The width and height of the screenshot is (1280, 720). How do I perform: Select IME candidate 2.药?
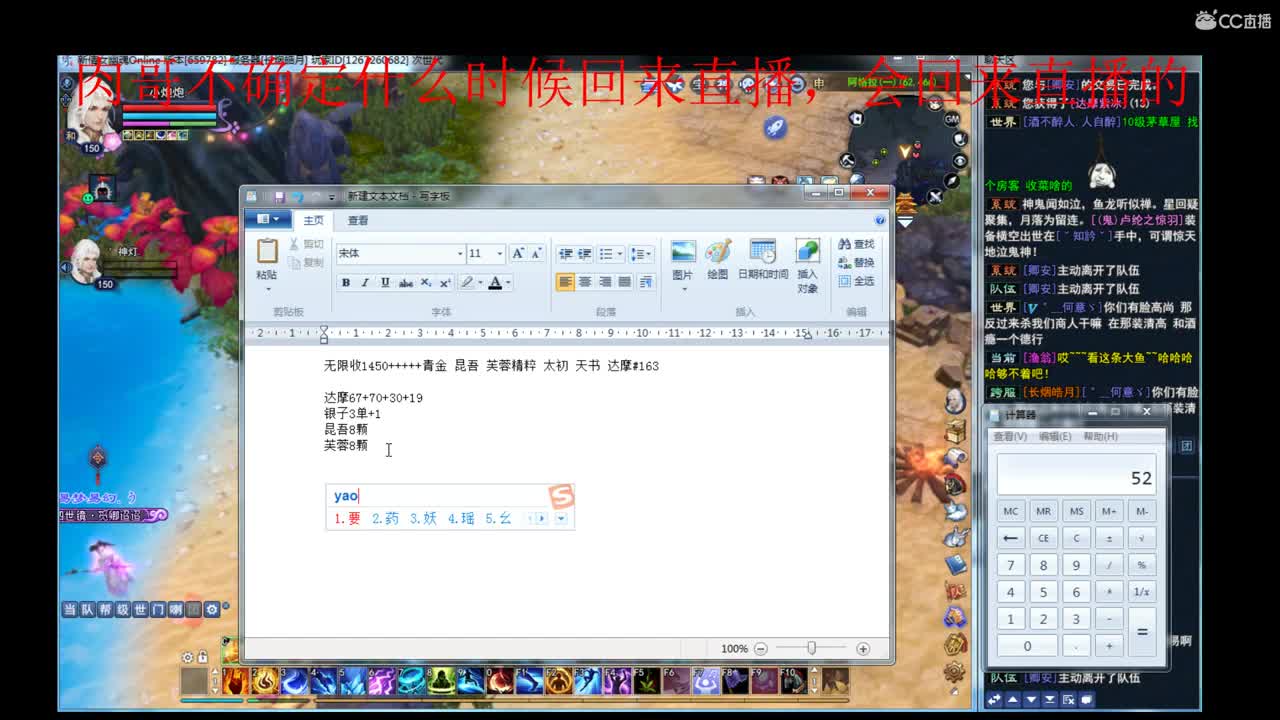385,518
